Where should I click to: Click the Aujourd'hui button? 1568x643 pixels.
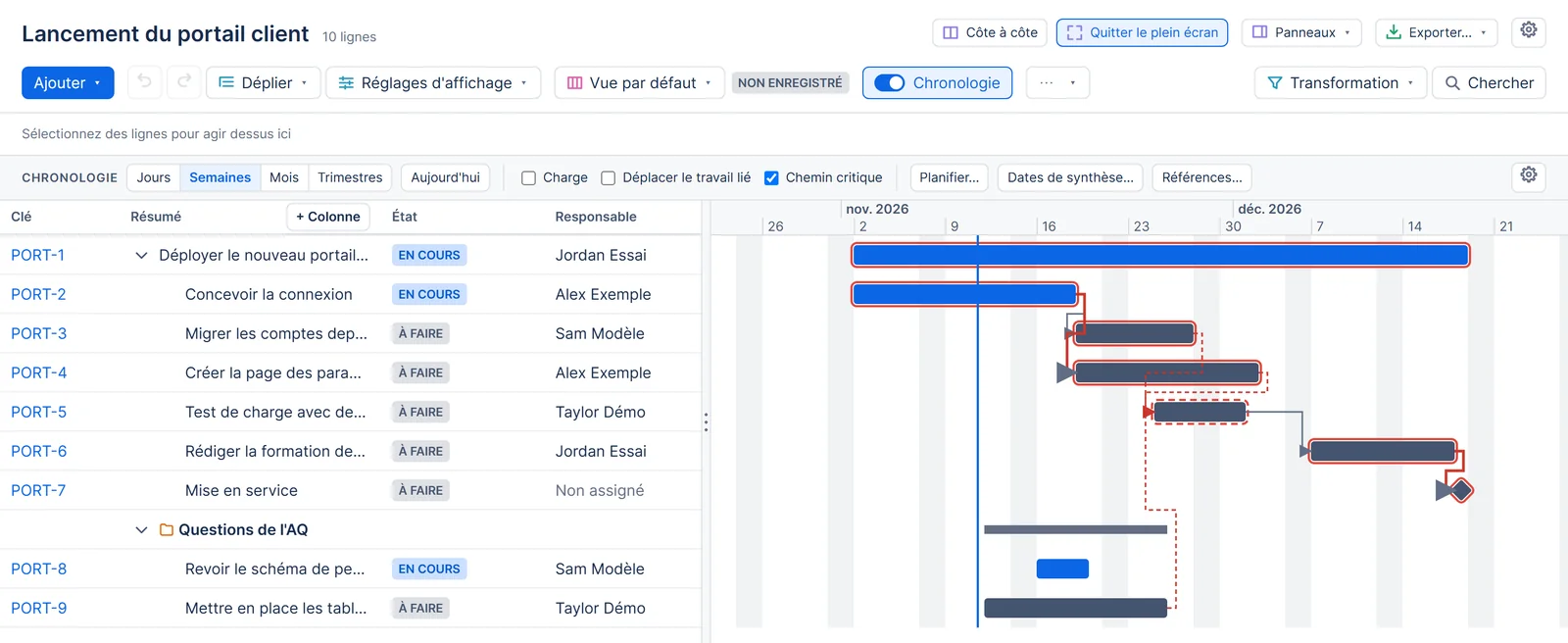(445, 177)
